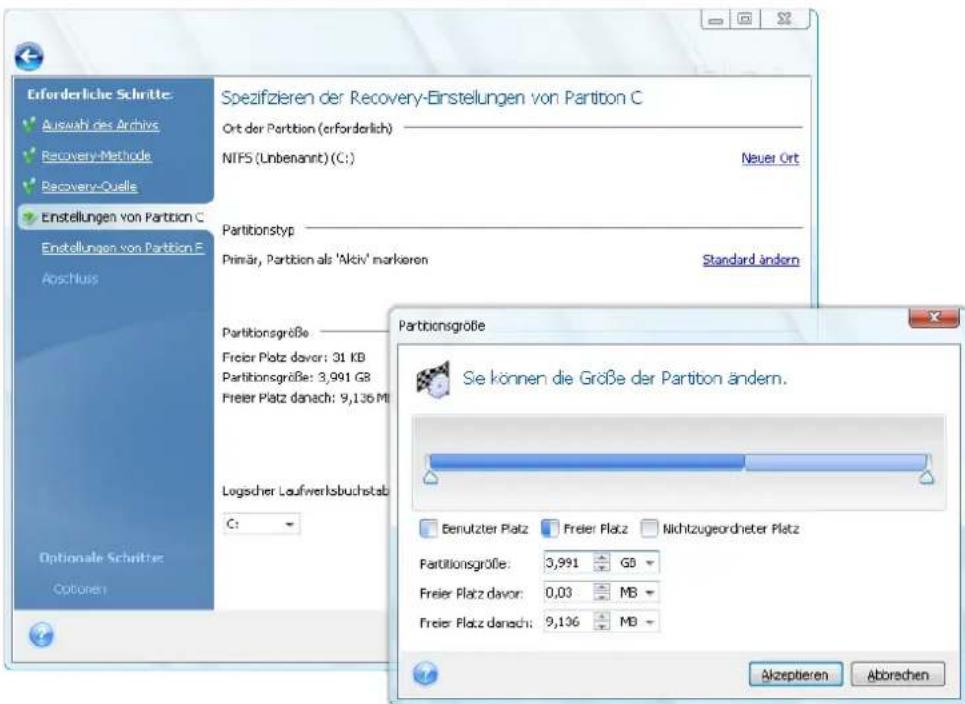Screen dimensions: 965x704
Task: Click the green arrow beside Einstellungen von Partition C
Action: click(29, 217)
